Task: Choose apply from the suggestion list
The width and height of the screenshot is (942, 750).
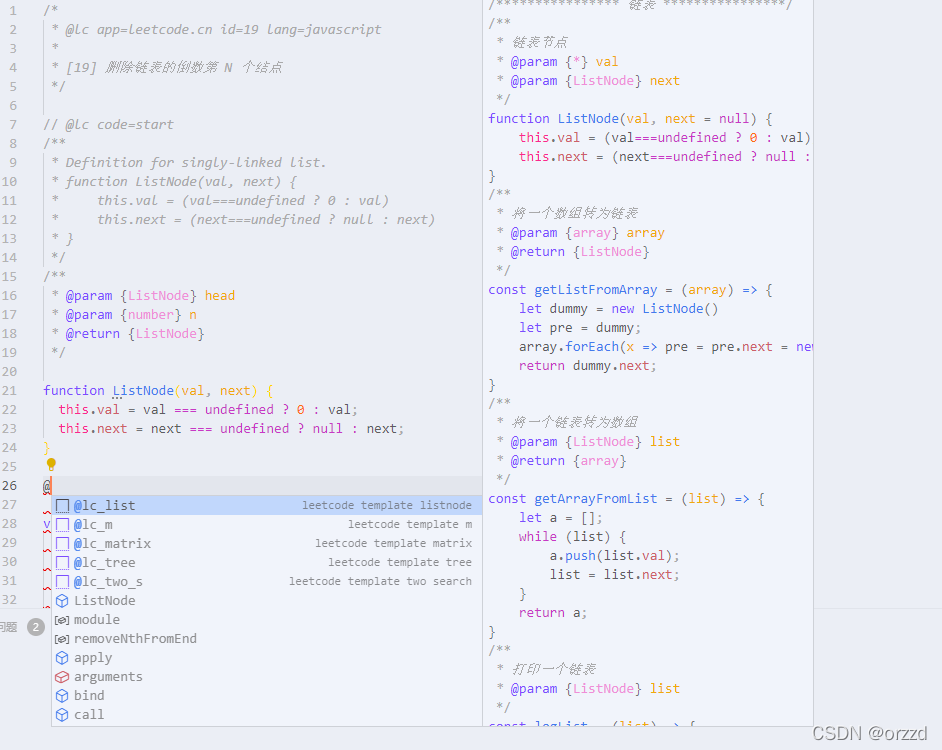Action: (x=267, y=657)
